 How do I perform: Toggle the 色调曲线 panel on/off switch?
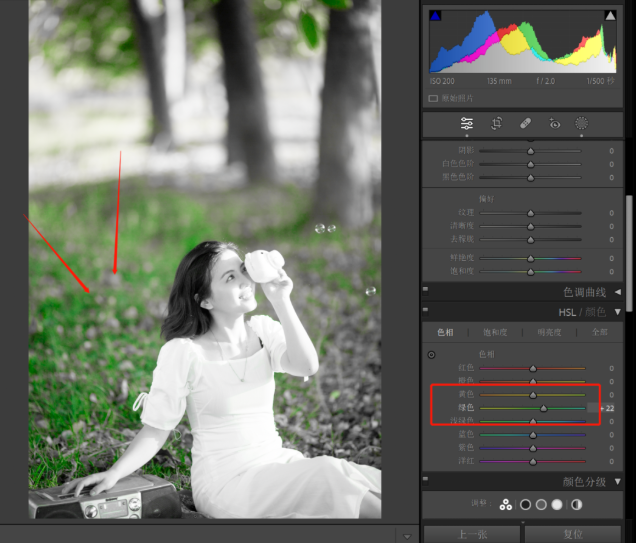click(425, 290)
